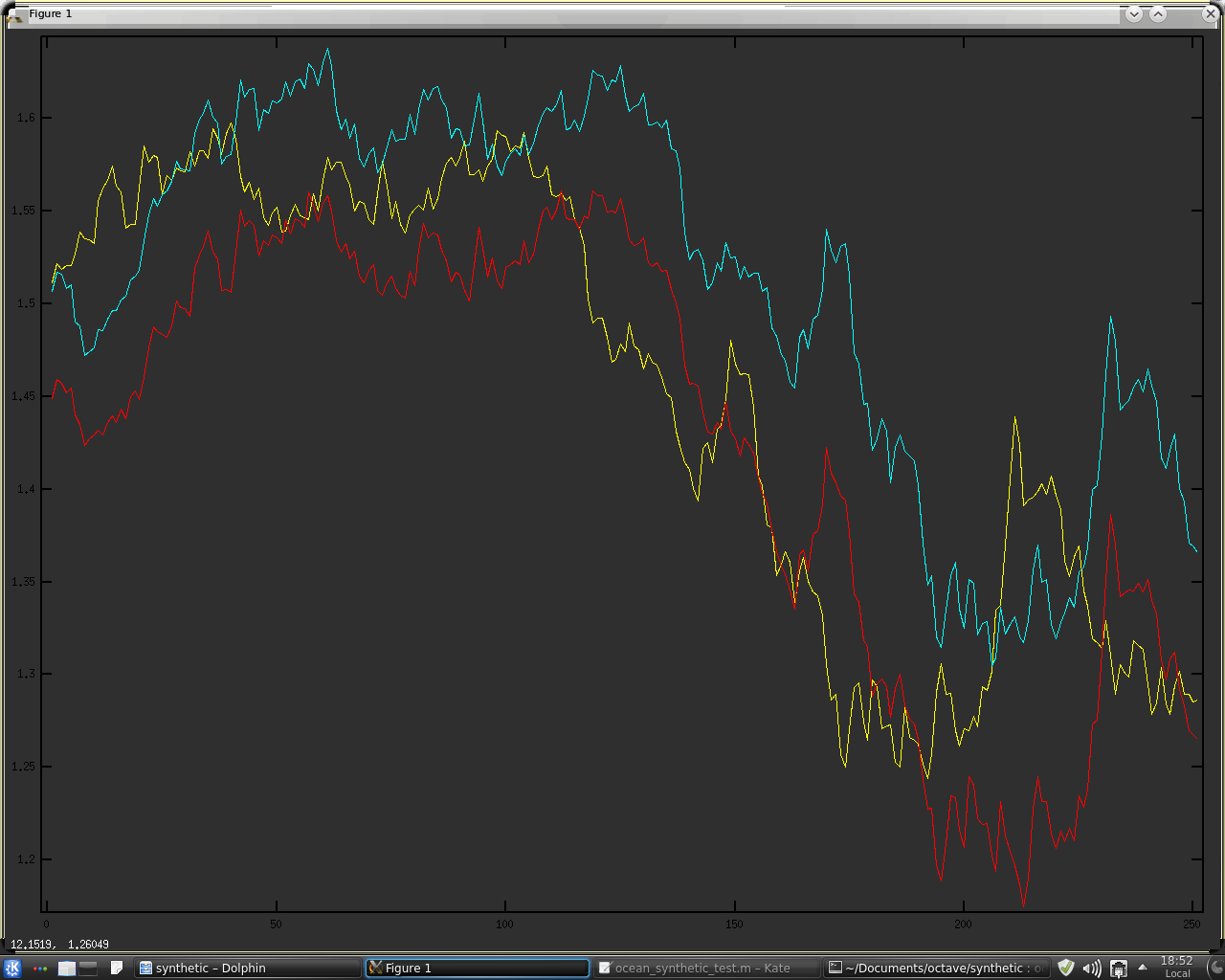This screenshot has height=980, width=1225.
Task: Close the Figure 1 window
Action: (x=1211, y=13)
